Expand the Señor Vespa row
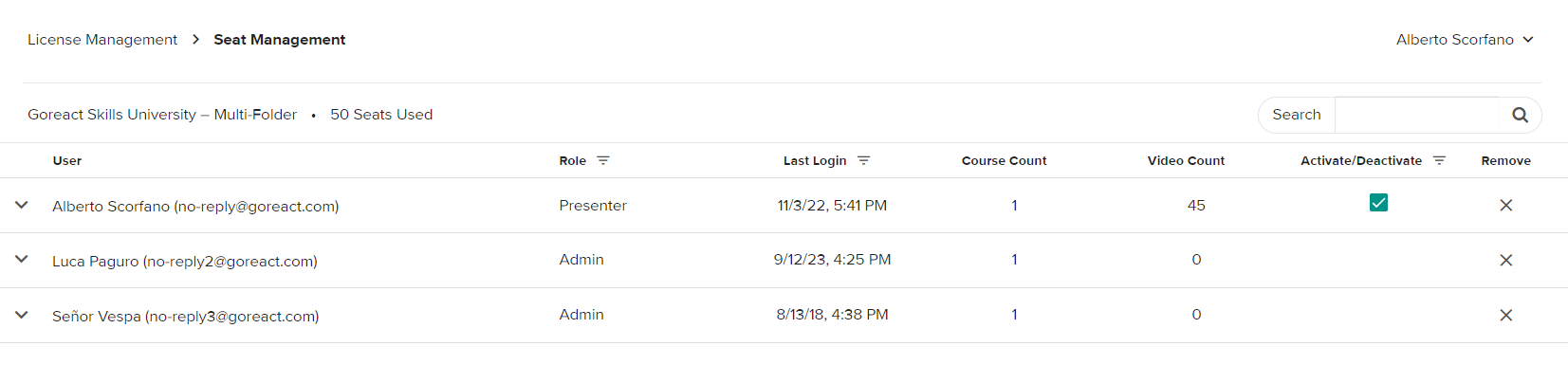Screen dimensions: 1568x365 click(22, 314)
